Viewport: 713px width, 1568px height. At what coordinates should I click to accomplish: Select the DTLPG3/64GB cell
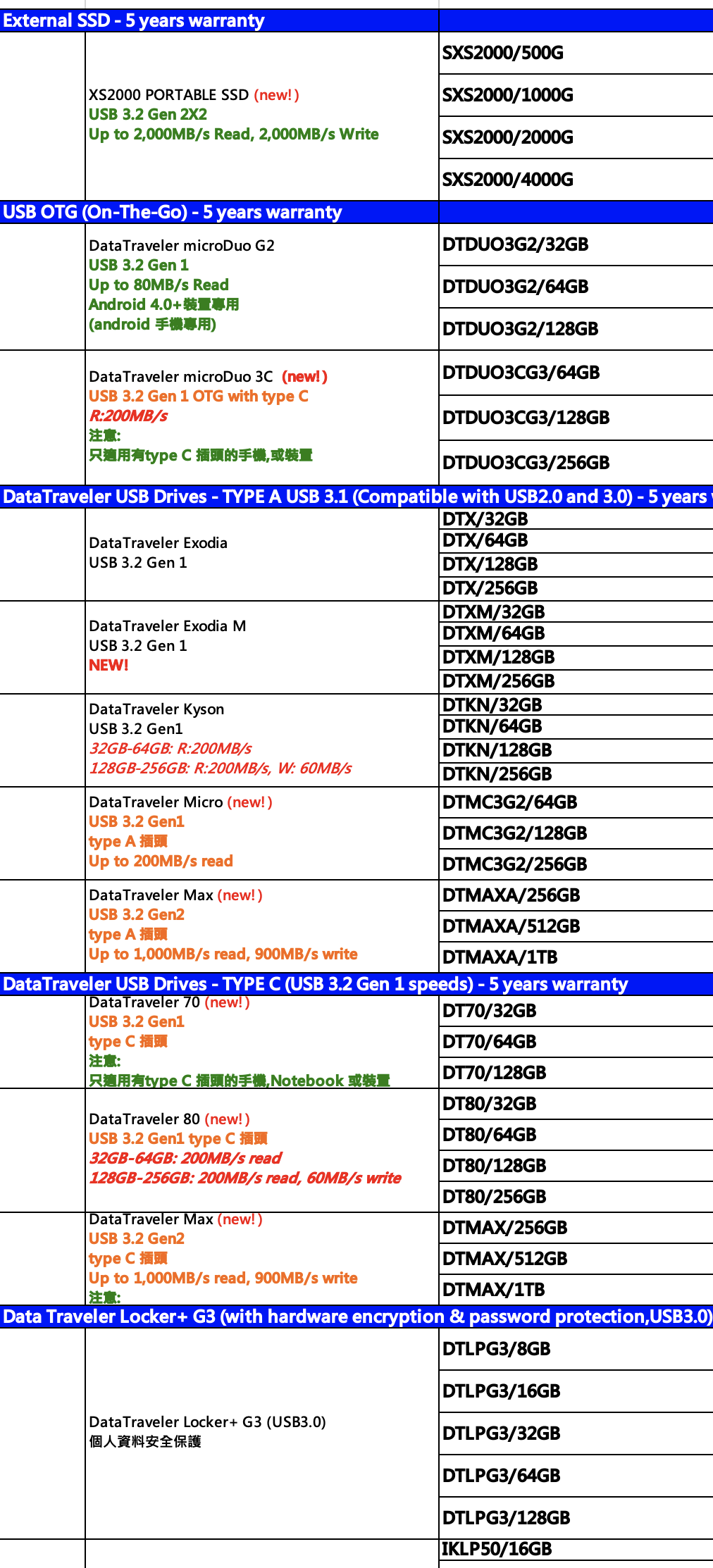click(x=576, y=1476)
